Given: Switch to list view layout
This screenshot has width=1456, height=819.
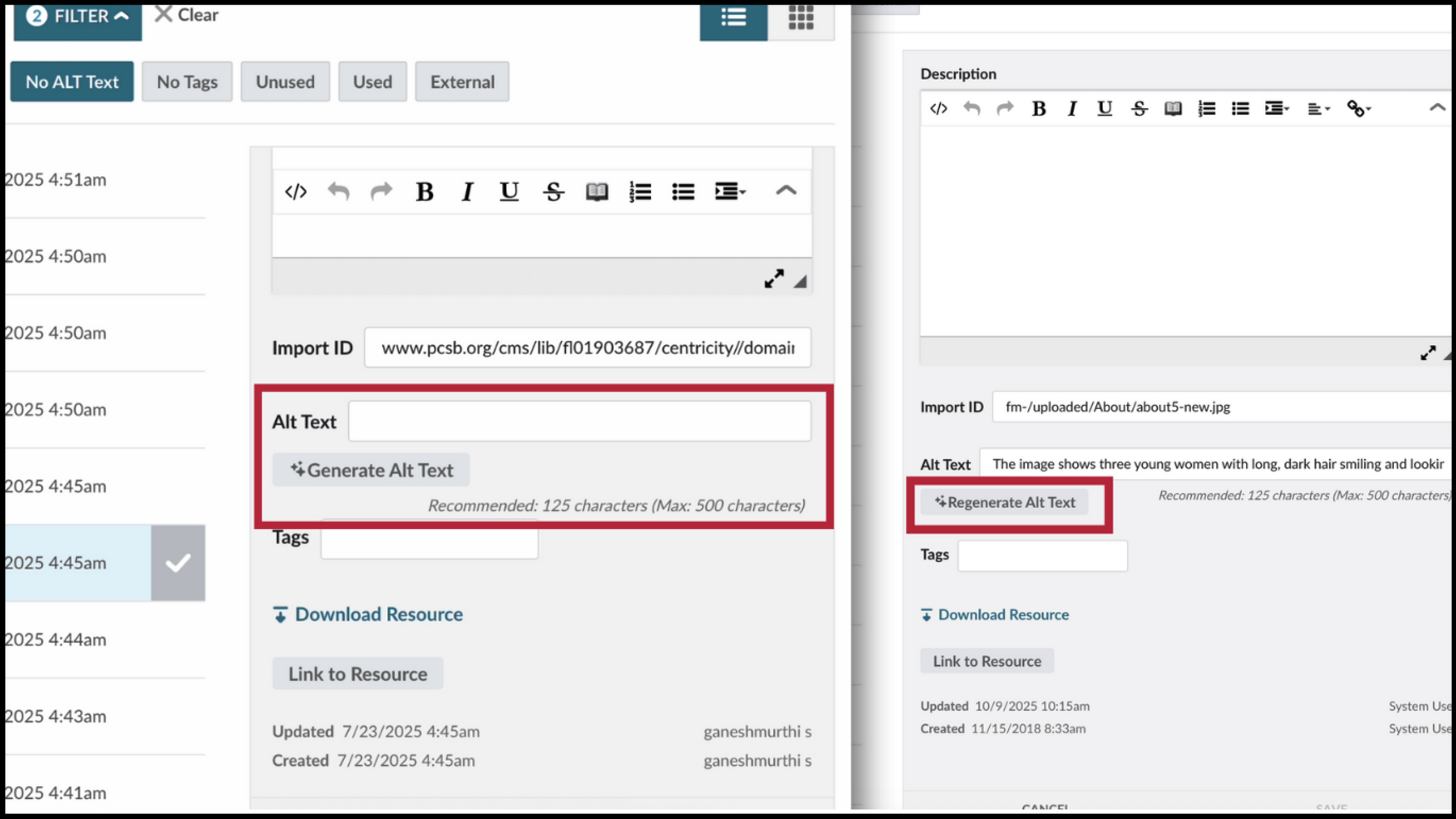Looking at the screenshot, I should click(x=733, y=18).
